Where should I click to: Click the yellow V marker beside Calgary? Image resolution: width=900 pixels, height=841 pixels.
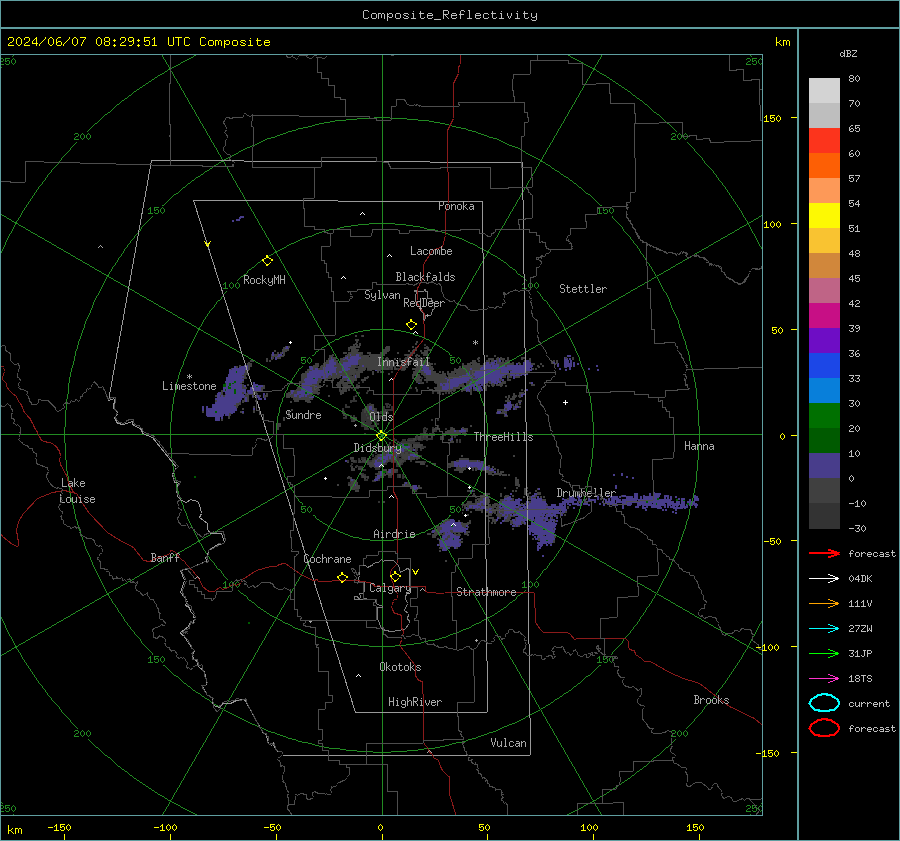coord(416,572)
